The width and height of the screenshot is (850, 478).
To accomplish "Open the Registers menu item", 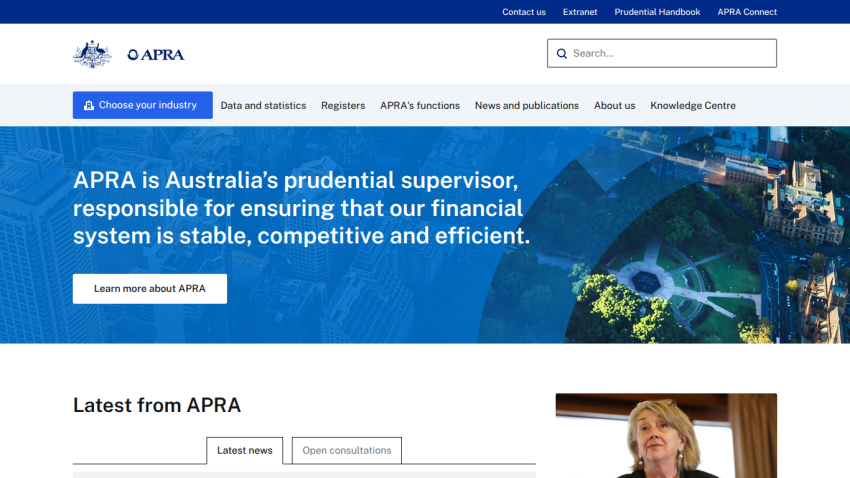I will click(343, 106).
